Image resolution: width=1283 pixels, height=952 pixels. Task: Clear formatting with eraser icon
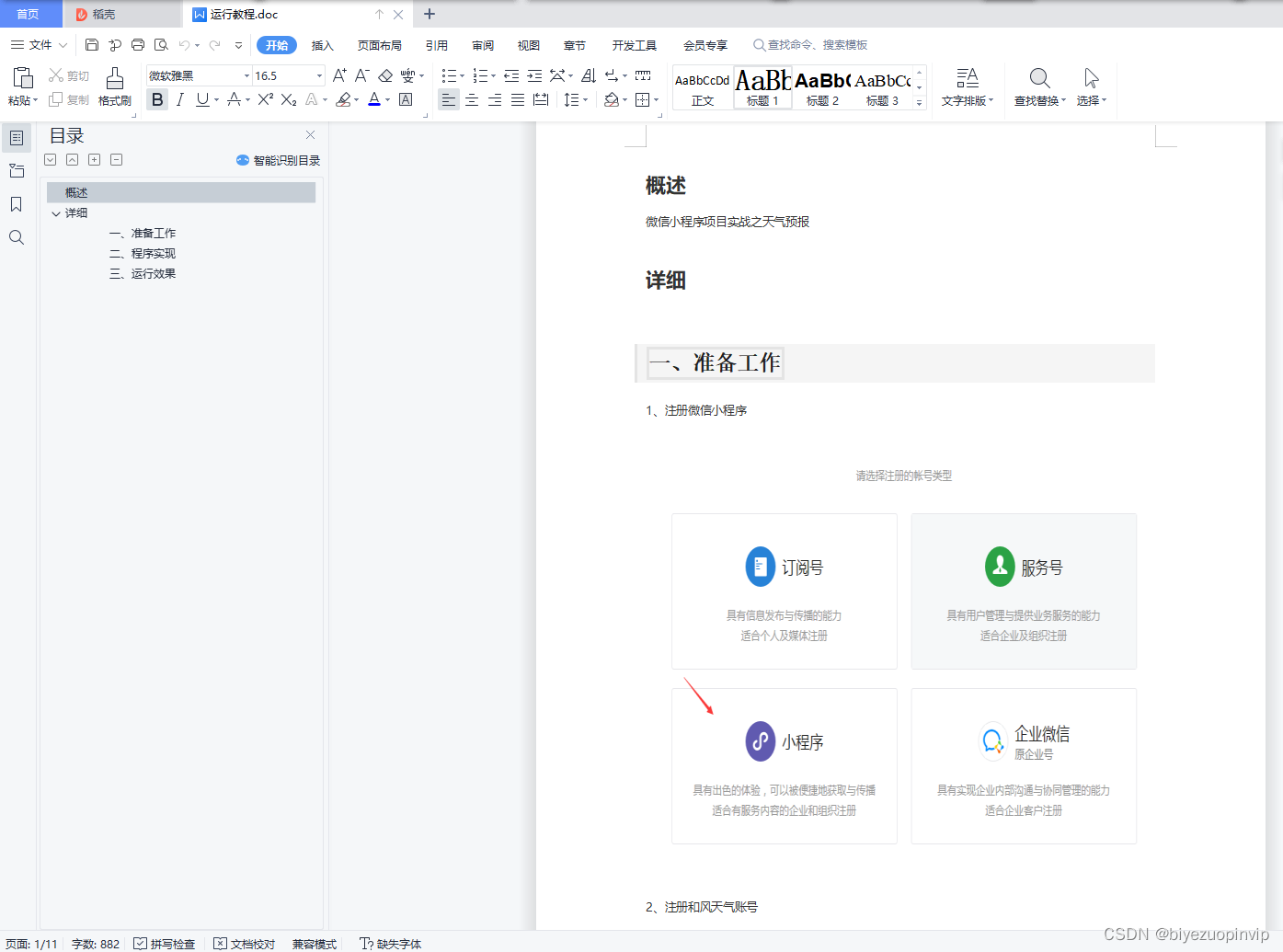[x=385, y=75]
